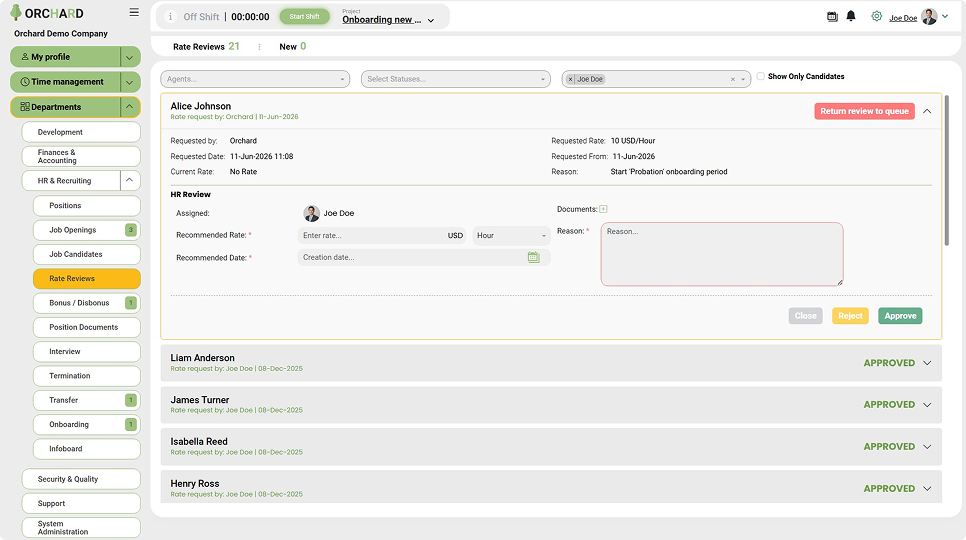Expand the James Turner review row
Screen dimensions: 966x540
tap(927, 405)
